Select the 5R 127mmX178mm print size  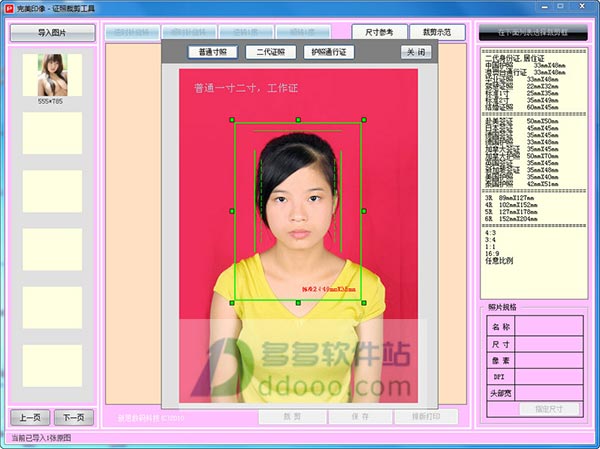[x=511, y=212]
